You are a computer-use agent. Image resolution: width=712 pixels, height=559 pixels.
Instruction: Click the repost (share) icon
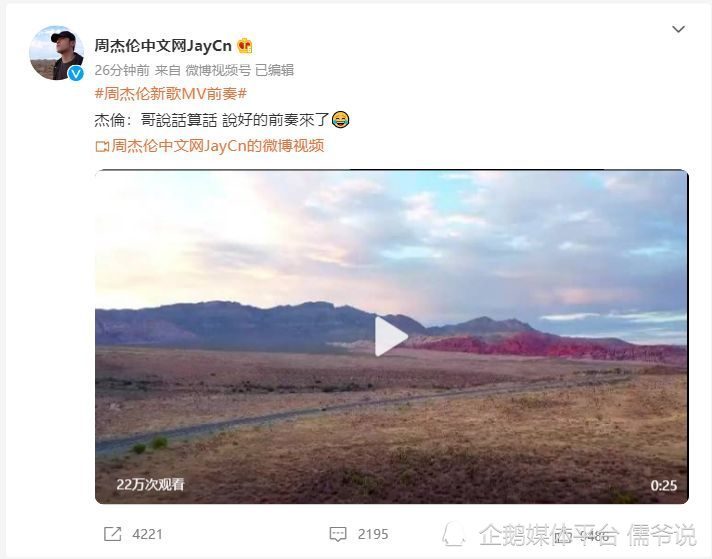(113, 534)
